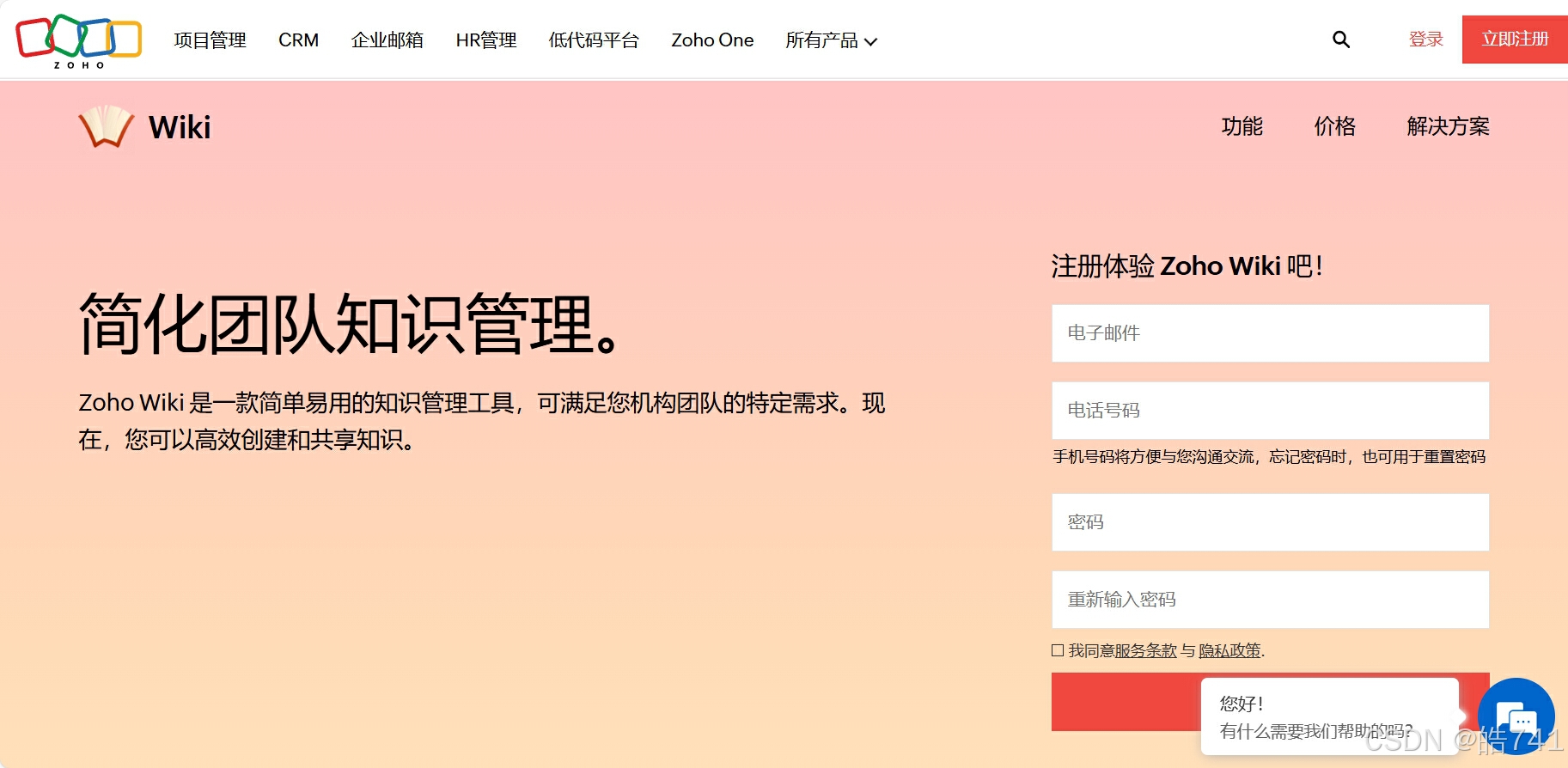1568x768 pixels.
Task: Open HR管理 in the top navigation
Action: [486, 40]
